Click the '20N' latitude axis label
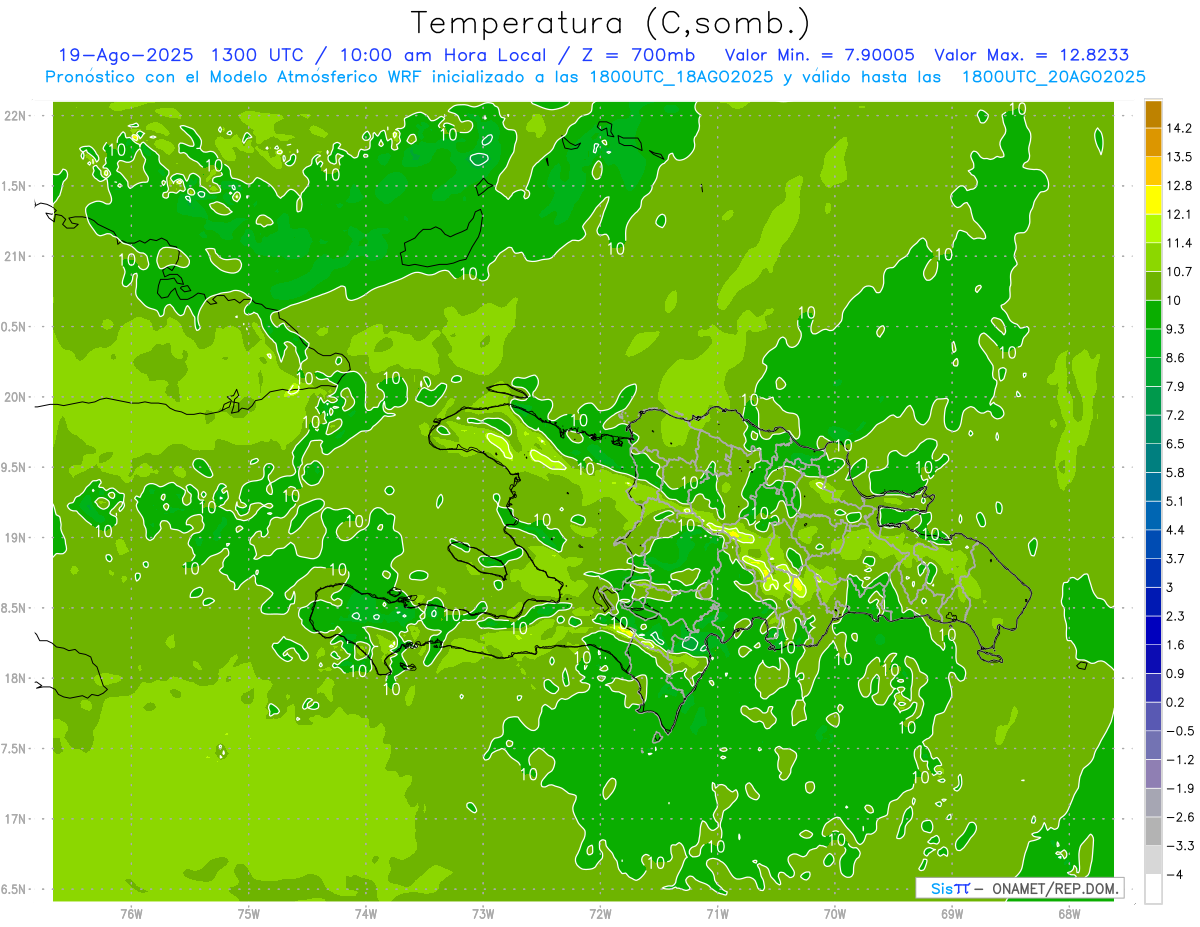The height and width of the screenshot is (927, 1200). (x=16, y=397)
